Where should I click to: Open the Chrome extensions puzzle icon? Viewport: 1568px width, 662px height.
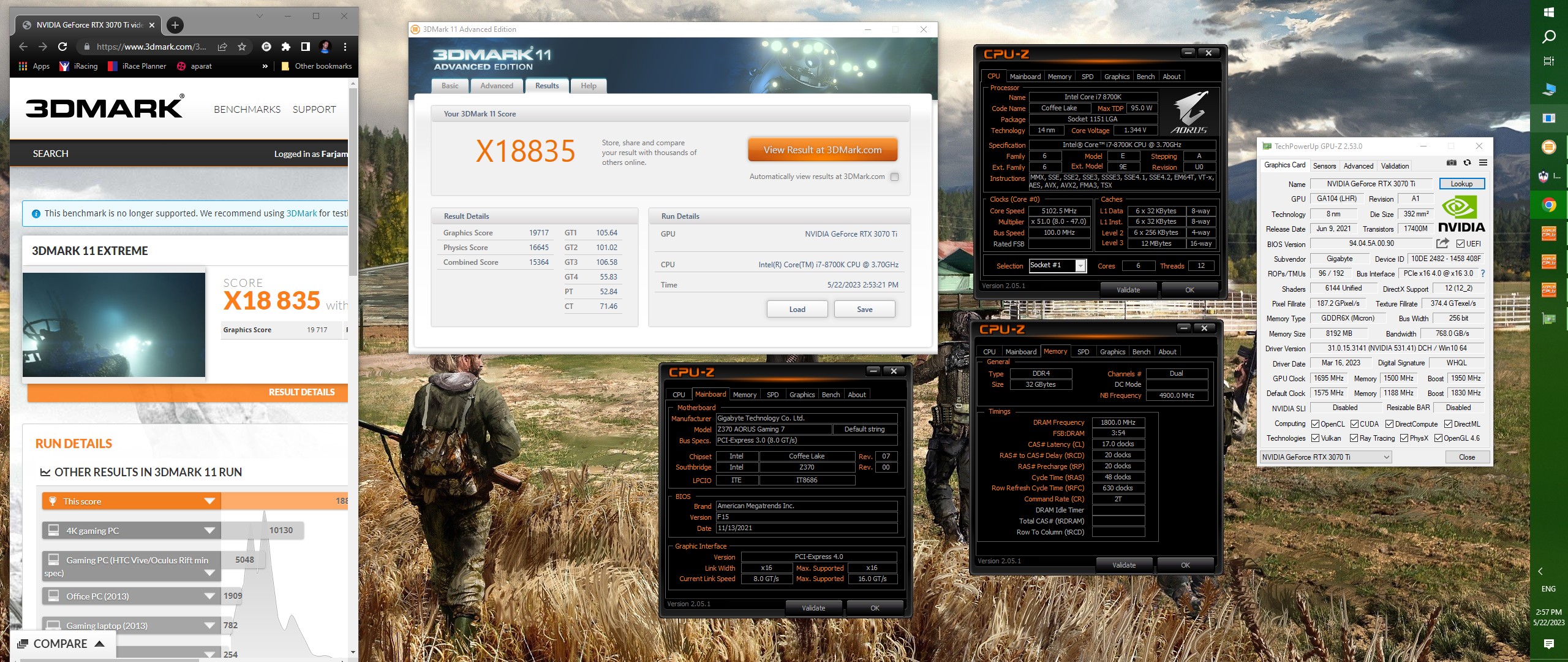tap(285, 47)
